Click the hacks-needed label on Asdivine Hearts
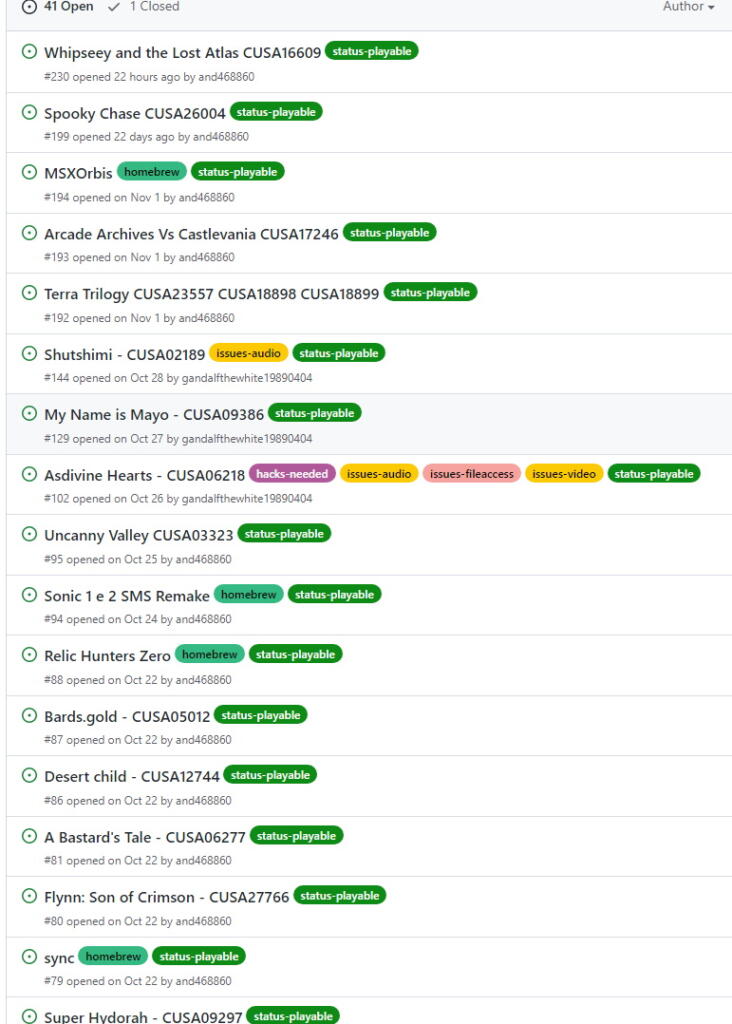The image size is (732, 1024). [292, 473]
